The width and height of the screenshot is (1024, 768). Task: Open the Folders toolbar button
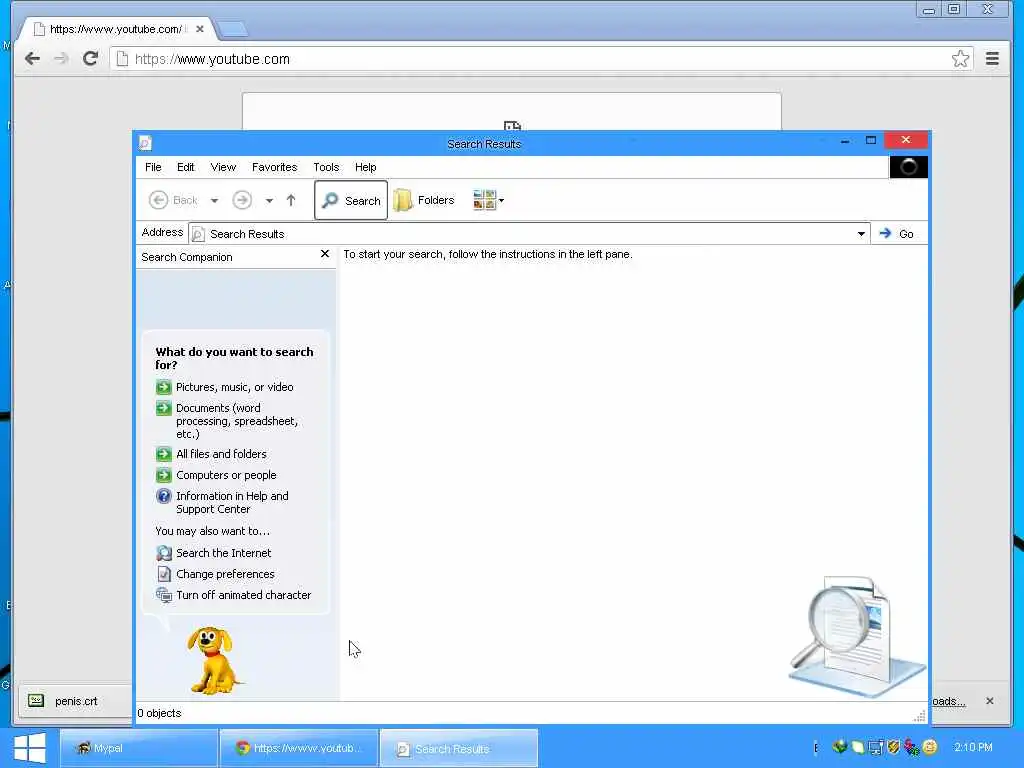tap(424, 200)
